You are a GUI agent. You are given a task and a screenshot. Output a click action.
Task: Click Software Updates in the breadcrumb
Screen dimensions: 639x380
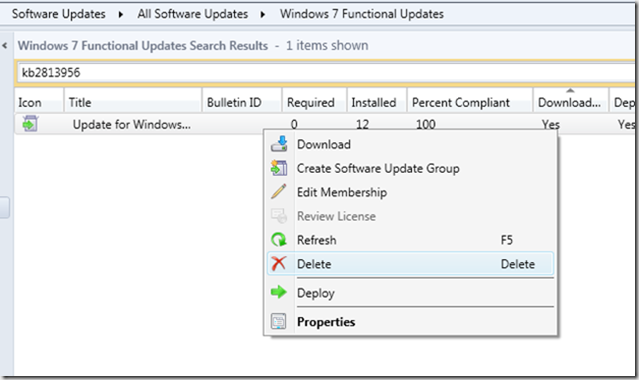click(x=58, y=14)
